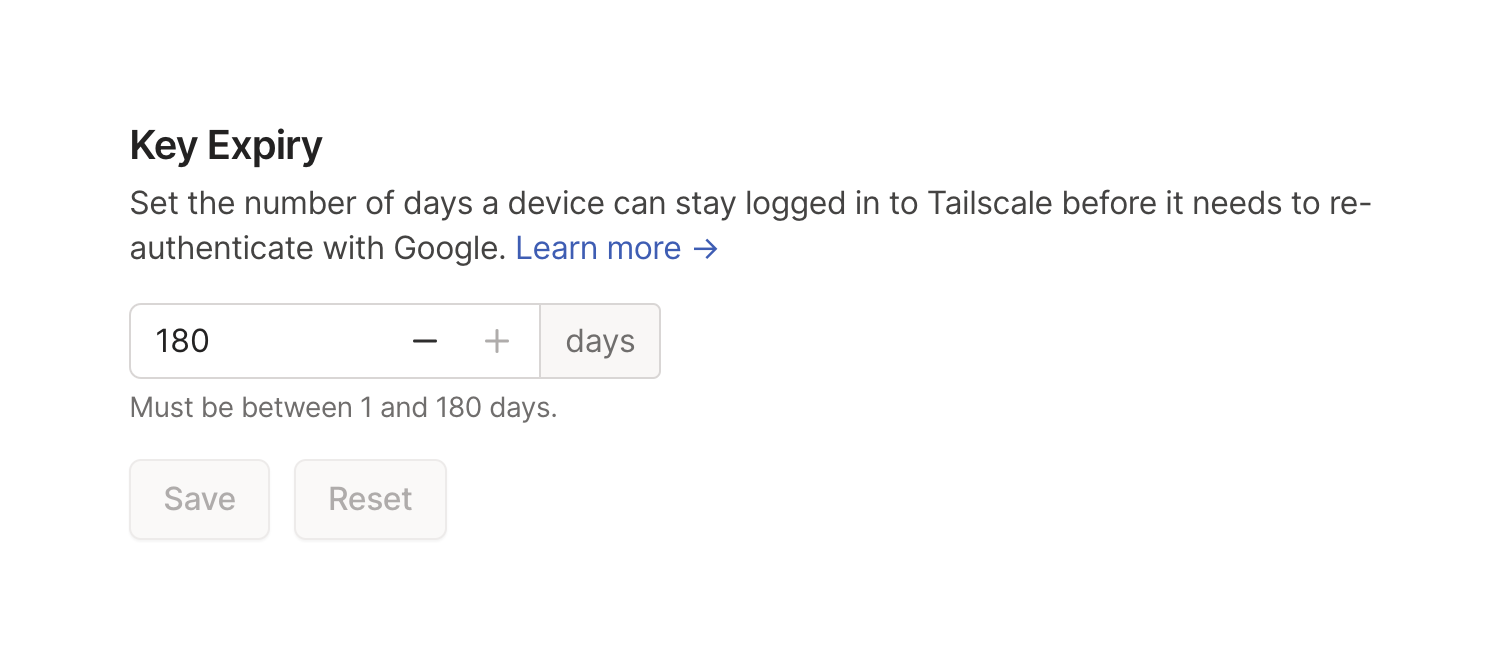Open the Learn more documentation link
The image size is (1499, 671).
(597, 248)
